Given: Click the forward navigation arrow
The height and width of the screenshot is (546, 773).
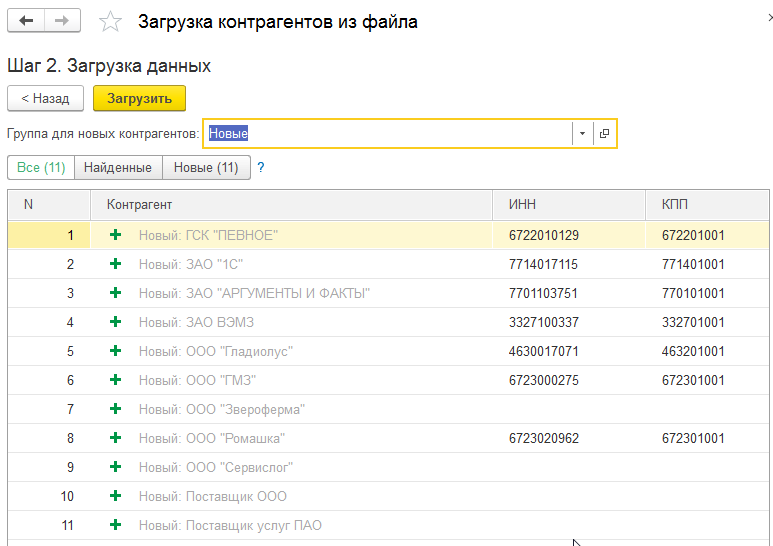Looking at the screenshot, I should click(63, 21).
